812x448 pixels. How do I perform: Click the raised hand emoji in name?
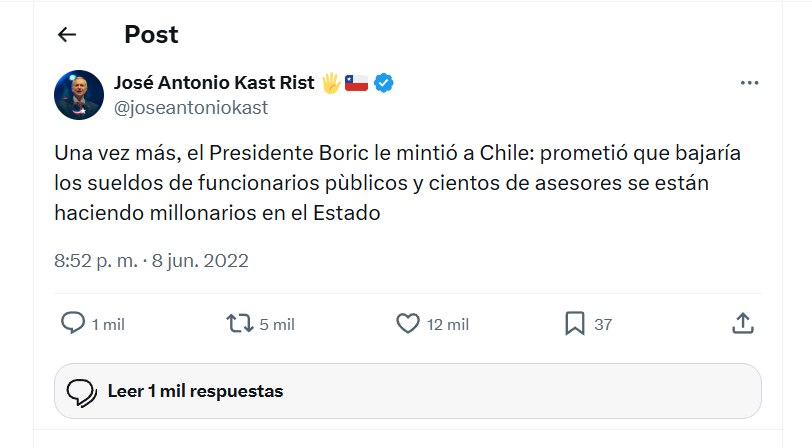(331, 83)
